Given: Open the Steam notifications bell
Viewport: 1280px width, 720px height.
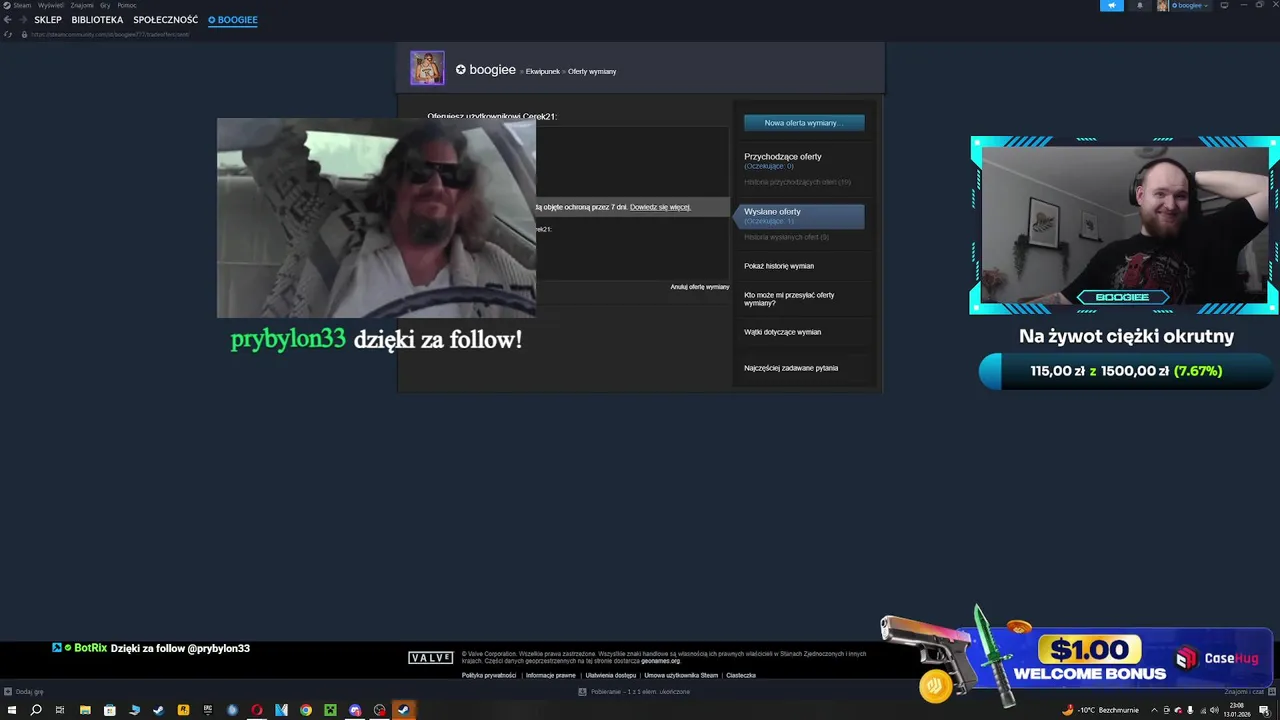Looking at the screenshot, I should pyautogui.click(x=1140, y=5).
